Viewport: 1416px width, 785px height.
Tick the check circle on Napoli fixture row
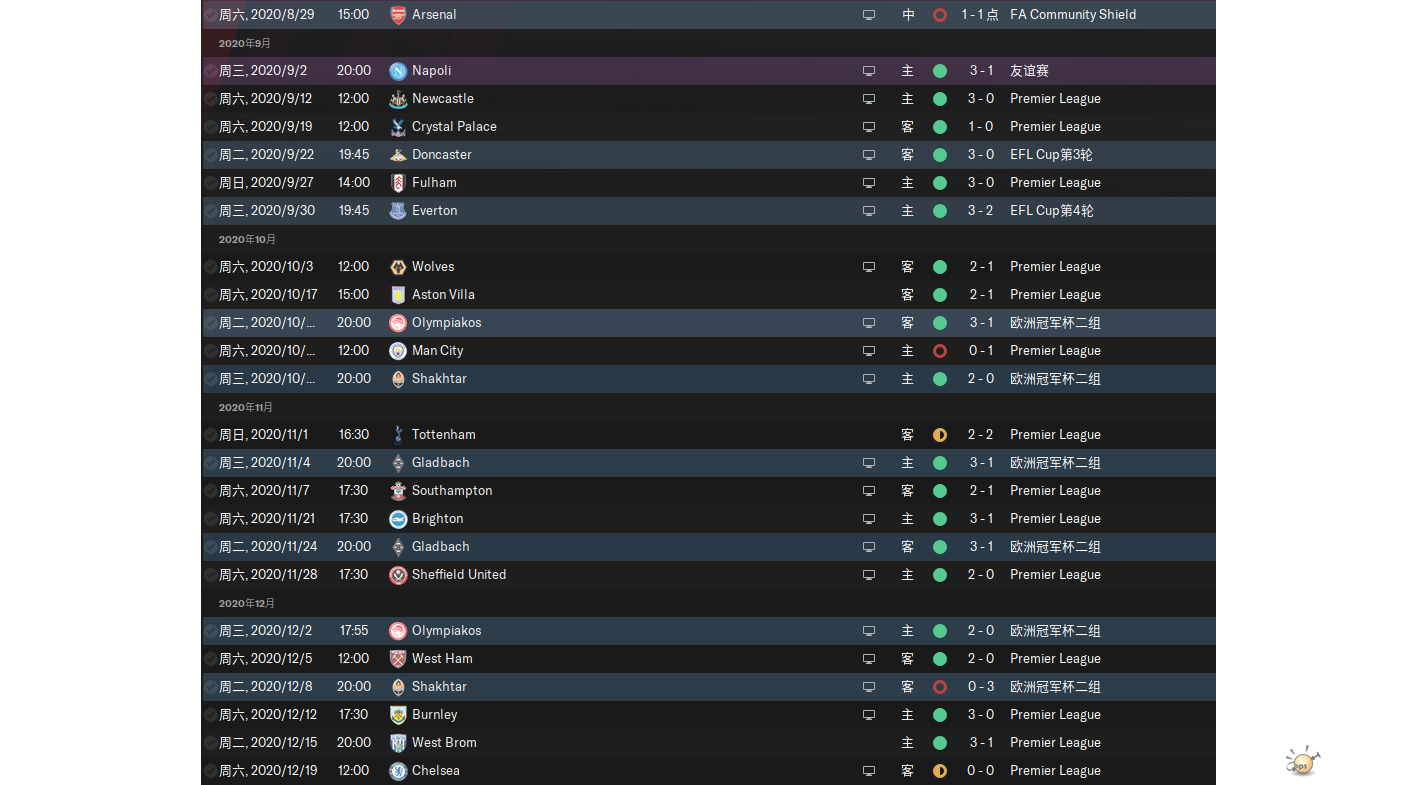click(211, 71)
